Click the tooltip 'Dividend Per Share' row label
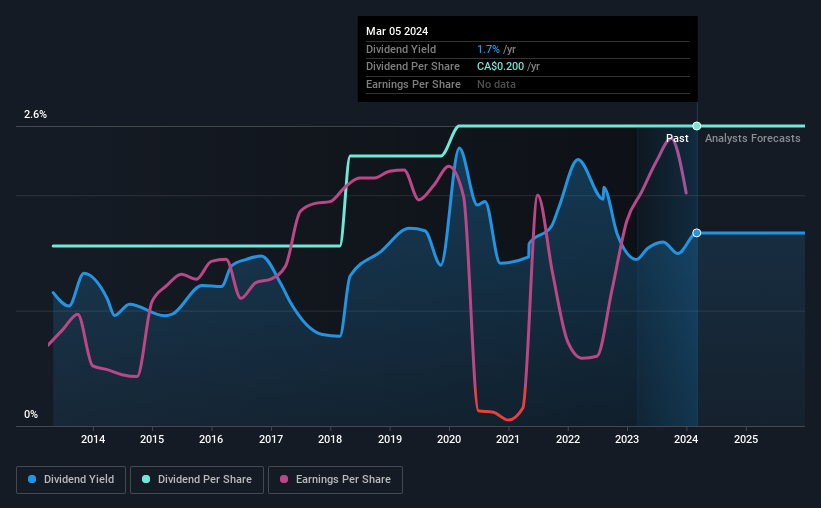821x508 pixels. tap(413, 67)
